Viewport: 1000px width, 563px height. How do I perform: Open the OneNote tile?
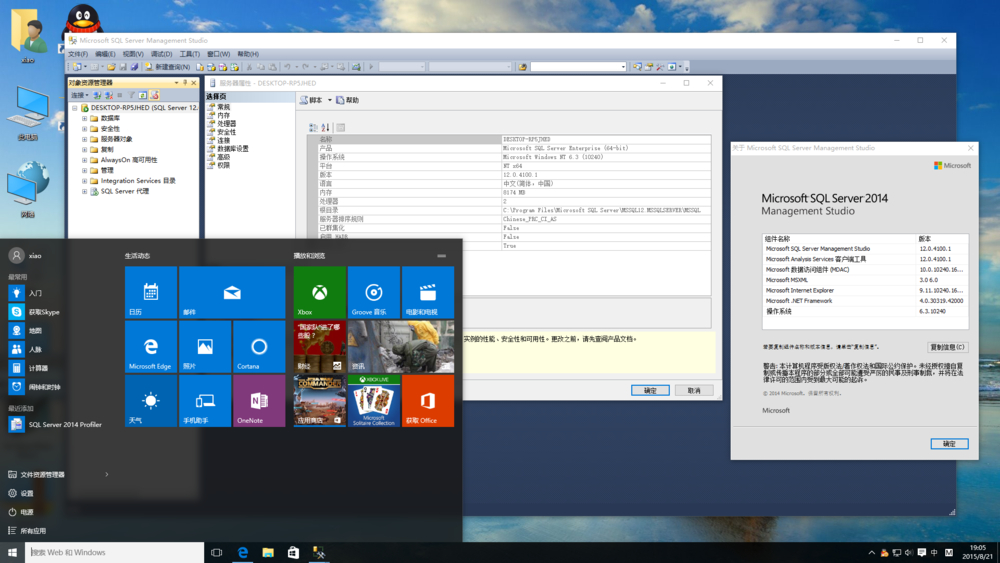click(x=259, y=401)
